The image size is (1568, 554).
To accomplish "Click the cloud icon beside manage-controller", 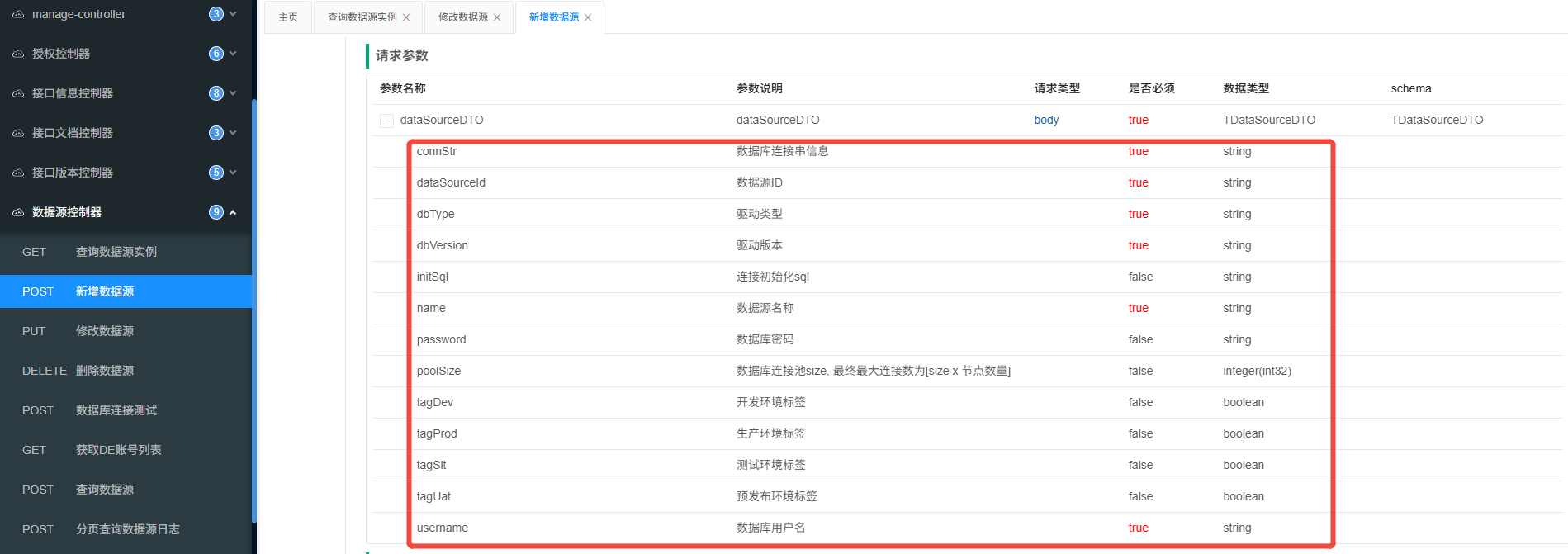I will 18,14.
